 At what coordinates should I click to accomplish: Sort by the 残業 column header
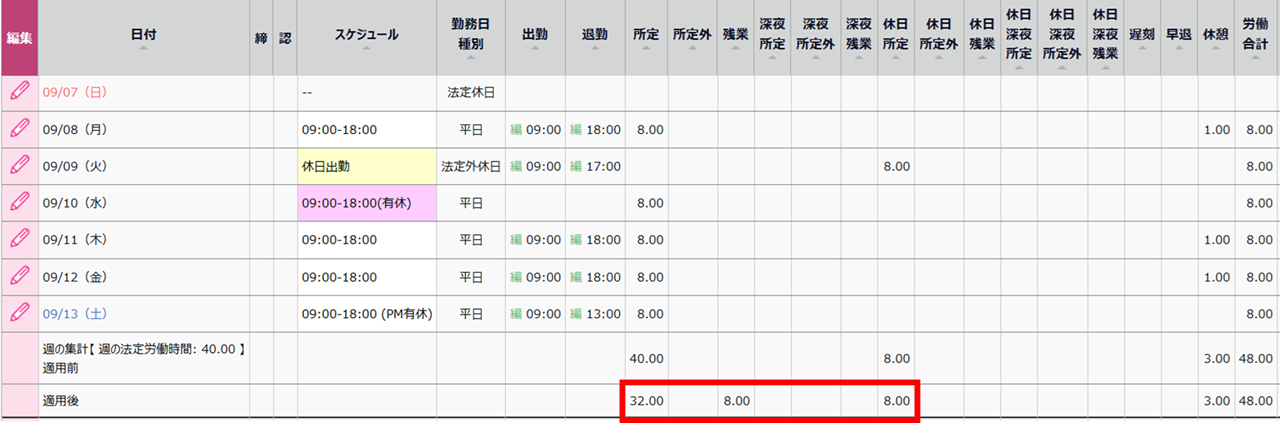point(735,36)
